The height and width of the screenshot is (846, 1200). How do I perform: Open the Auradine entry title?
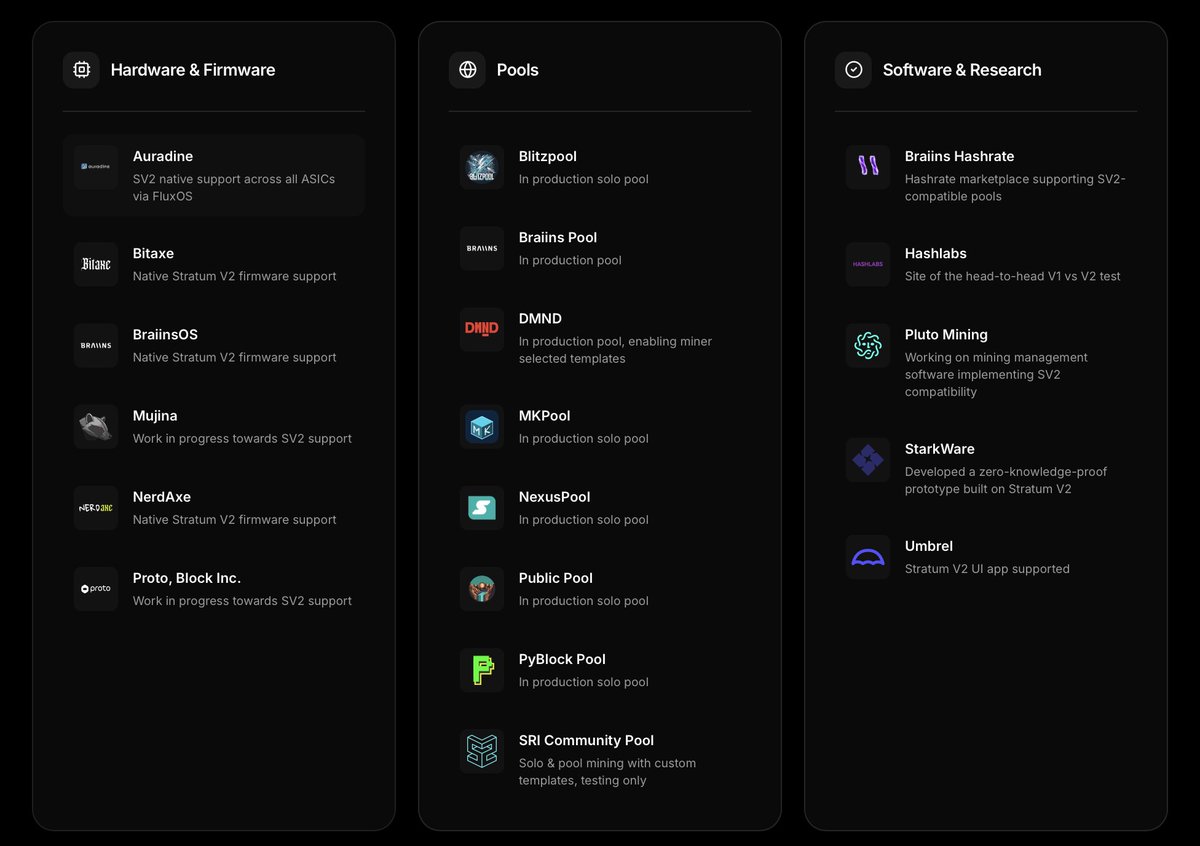click(163, 156)
